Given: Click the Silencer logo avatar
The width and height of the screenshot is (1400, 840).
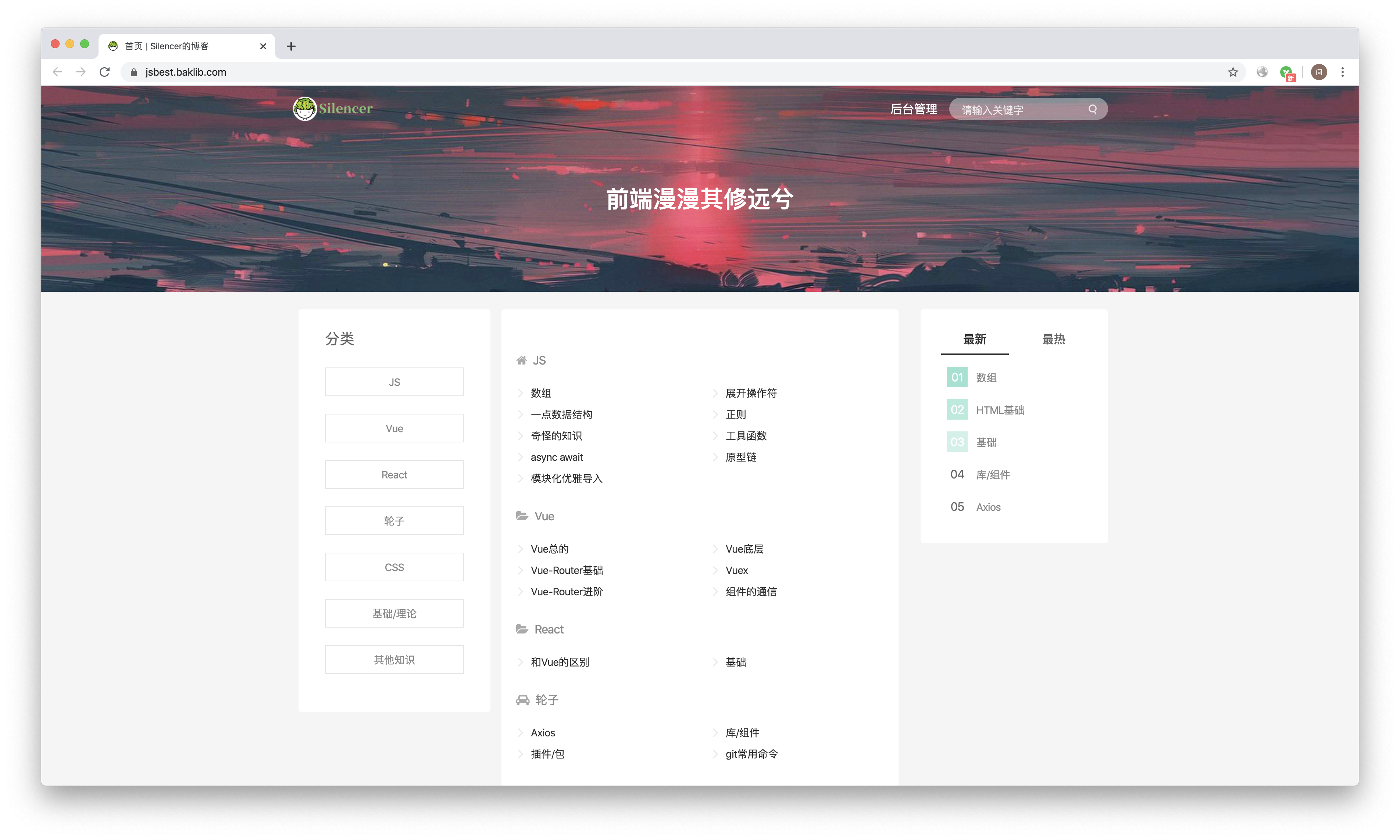Looking at the screenshot, I should click(x=305, y=108).
